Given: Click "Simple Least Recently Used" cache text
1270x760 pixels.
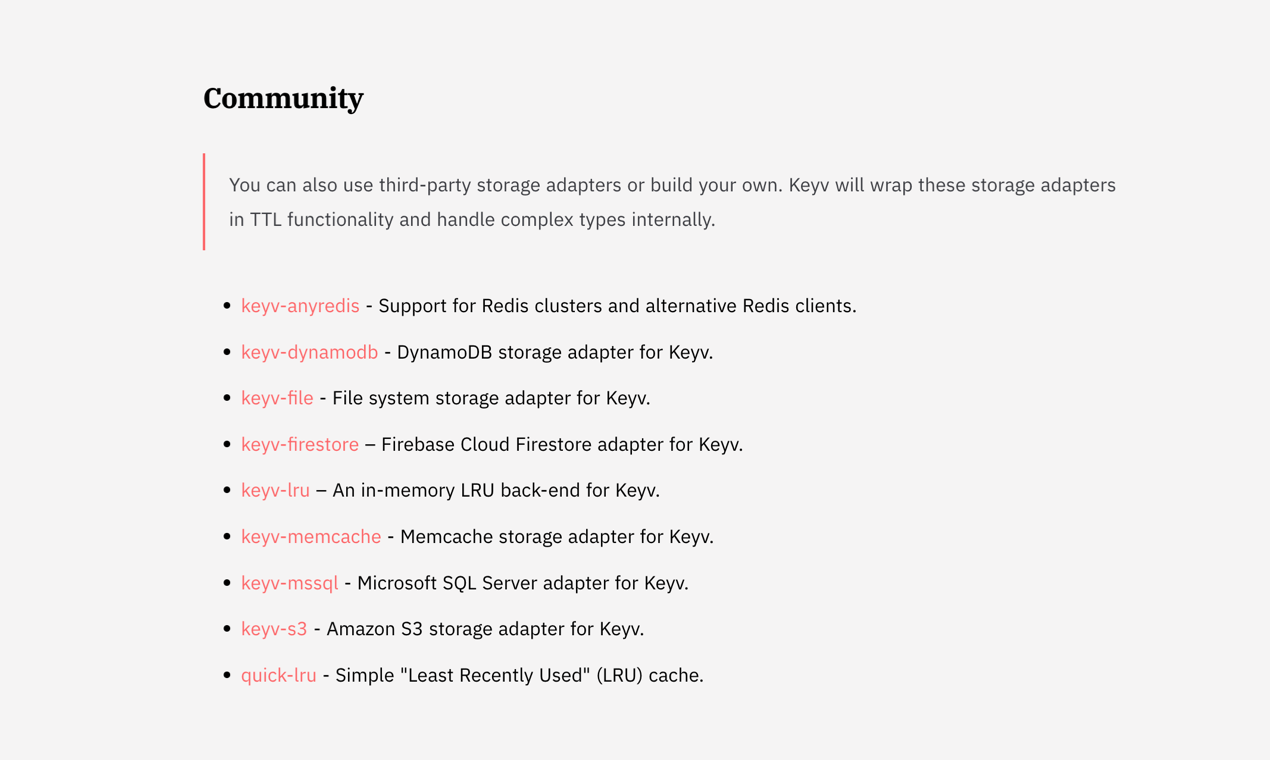Looking at the screenshot, I should (x=519, y=675).
